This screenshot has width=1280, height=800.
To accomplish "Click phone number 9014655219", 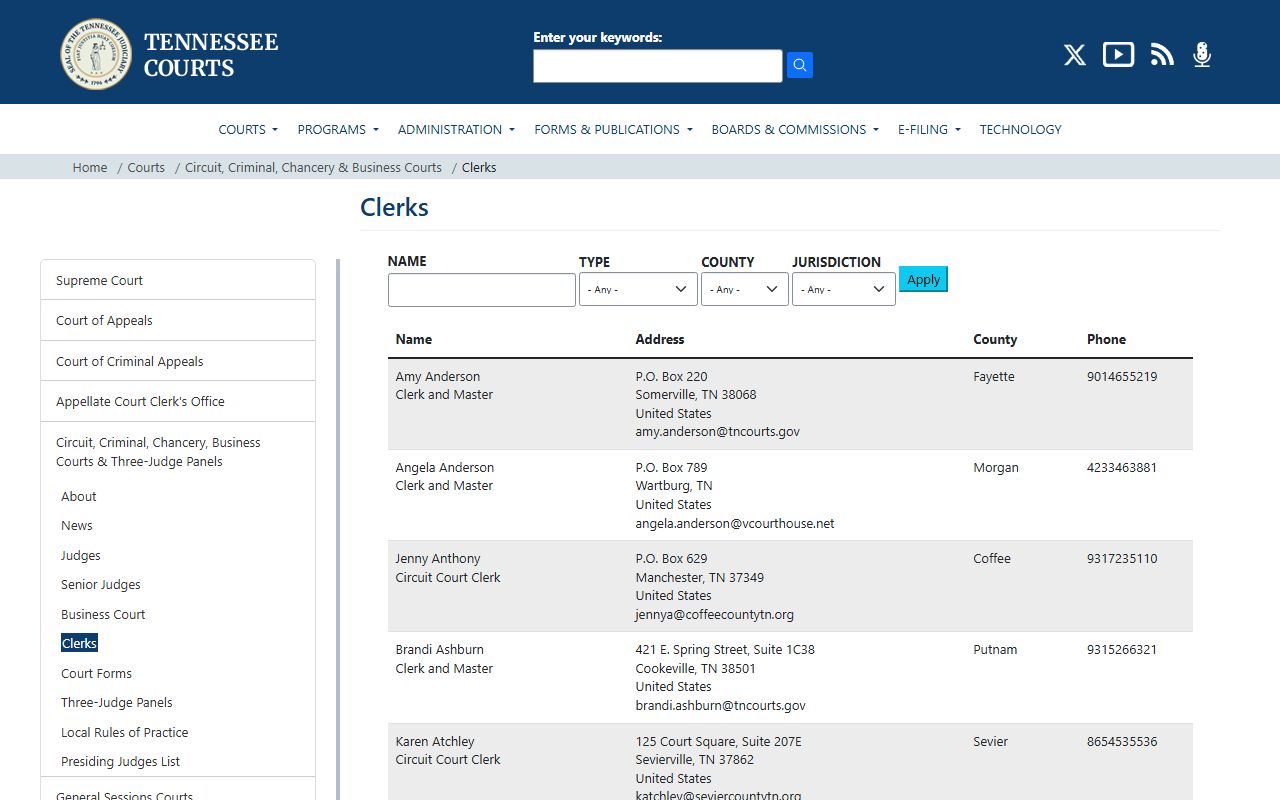I will coord(1122,376).
